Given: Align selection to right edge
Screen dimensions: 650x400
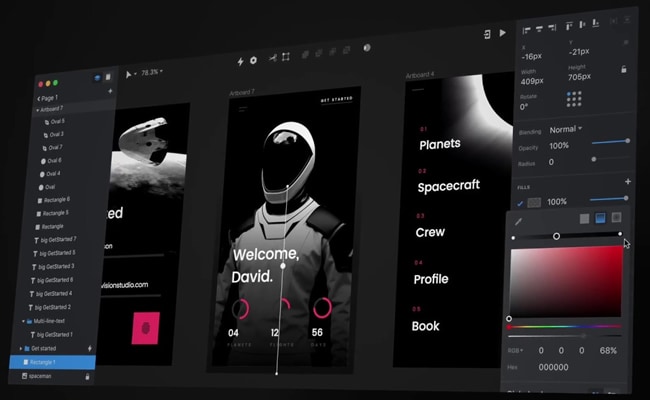Looking at the screenshot, I should click(552, 27).
